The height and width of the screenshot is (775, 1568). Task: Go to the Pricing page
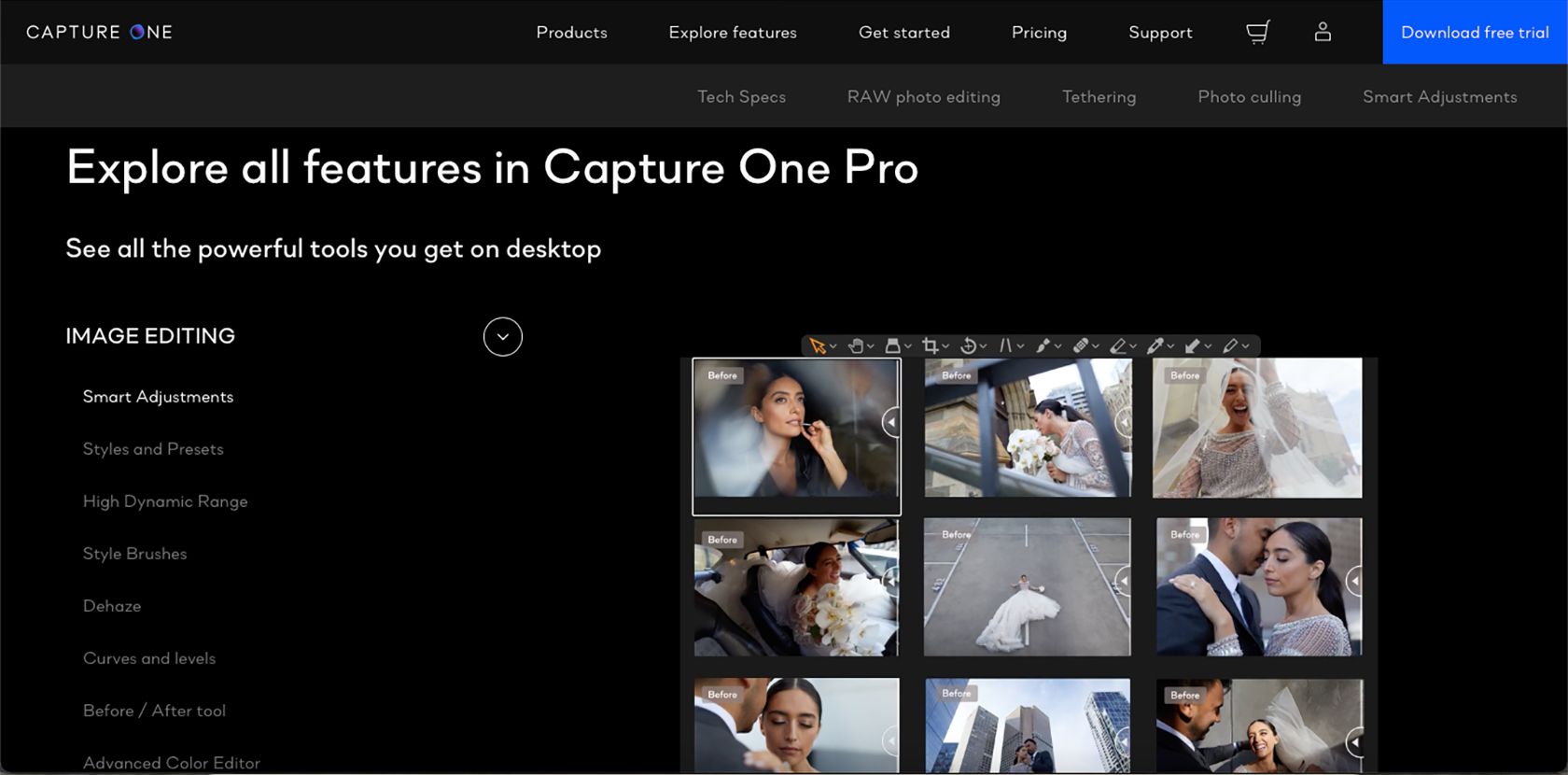tap(1039, 33)
